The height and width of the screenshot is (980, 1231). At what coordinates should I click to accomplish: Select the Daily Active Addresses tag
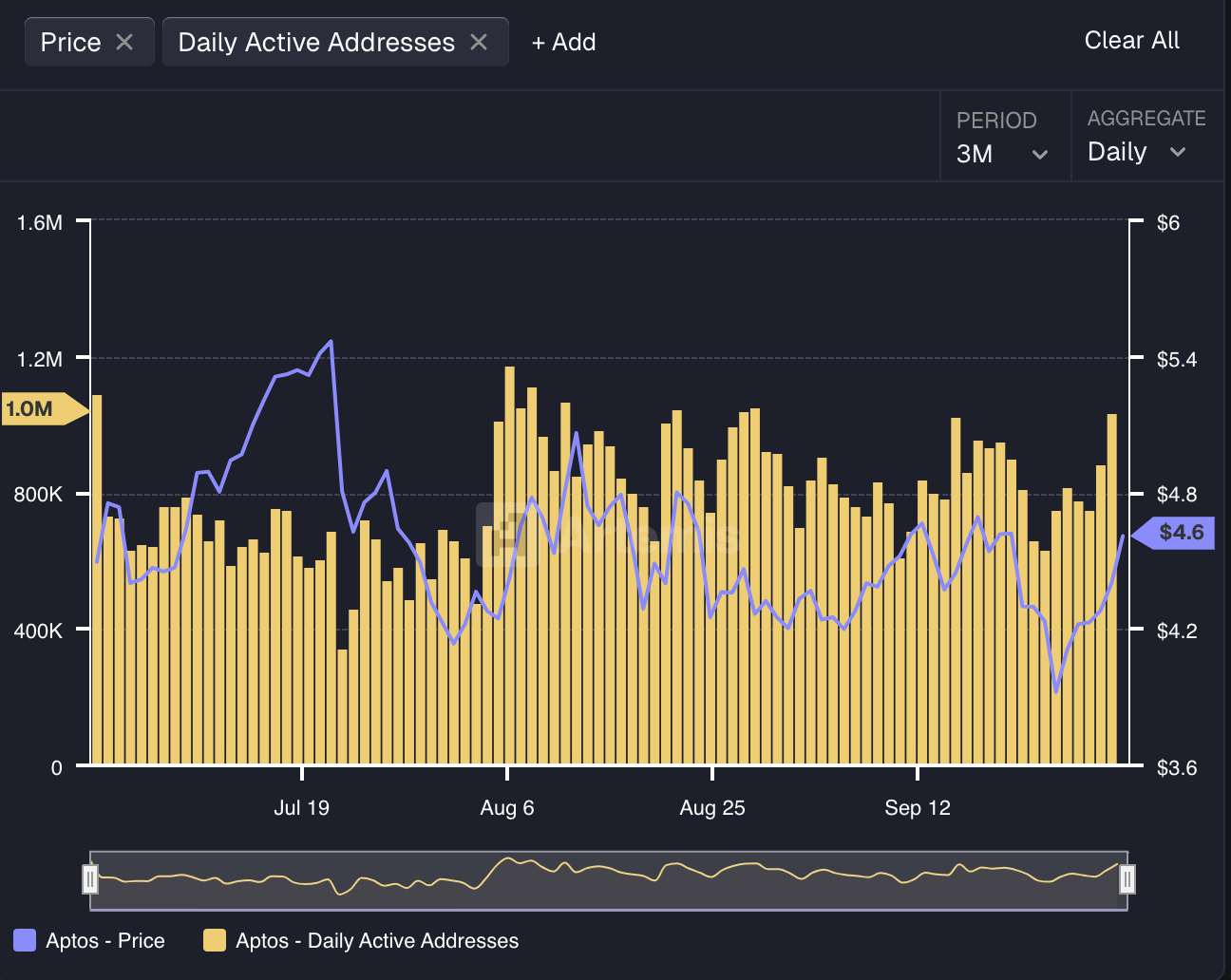coord(316,42)
